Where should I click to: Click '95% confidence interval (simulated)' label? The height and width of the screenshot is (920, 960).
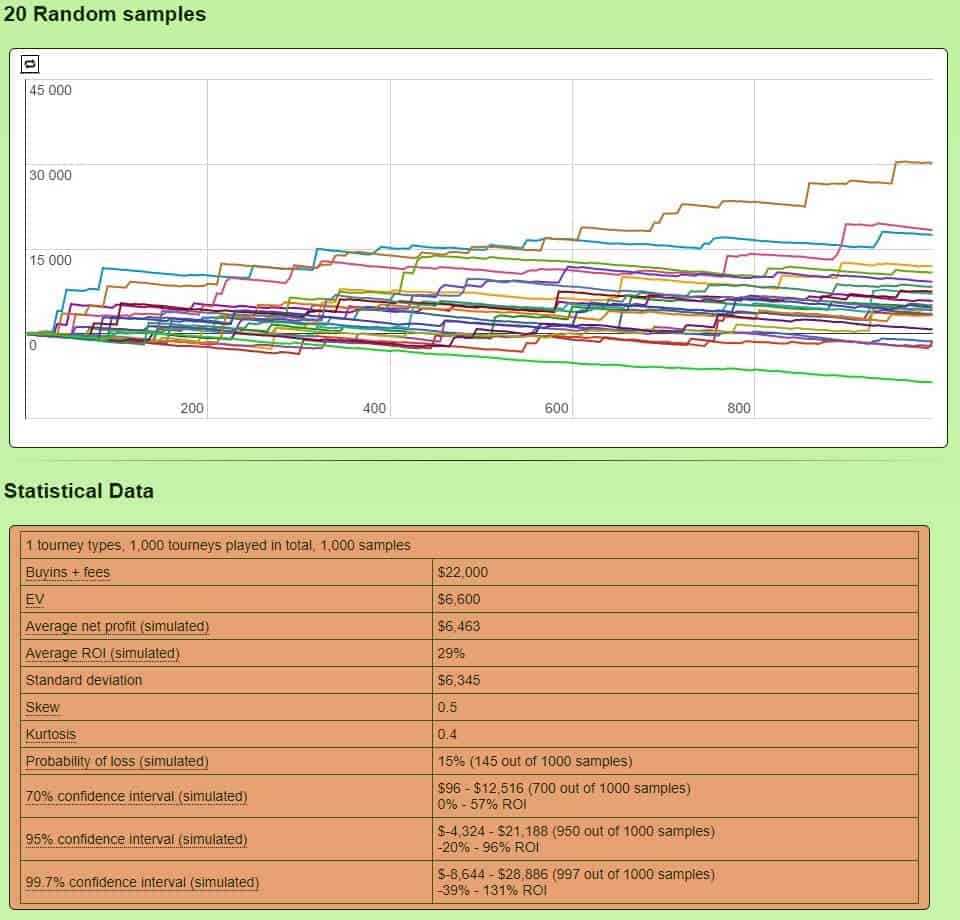pyautogui.click(x=136, y=839)
